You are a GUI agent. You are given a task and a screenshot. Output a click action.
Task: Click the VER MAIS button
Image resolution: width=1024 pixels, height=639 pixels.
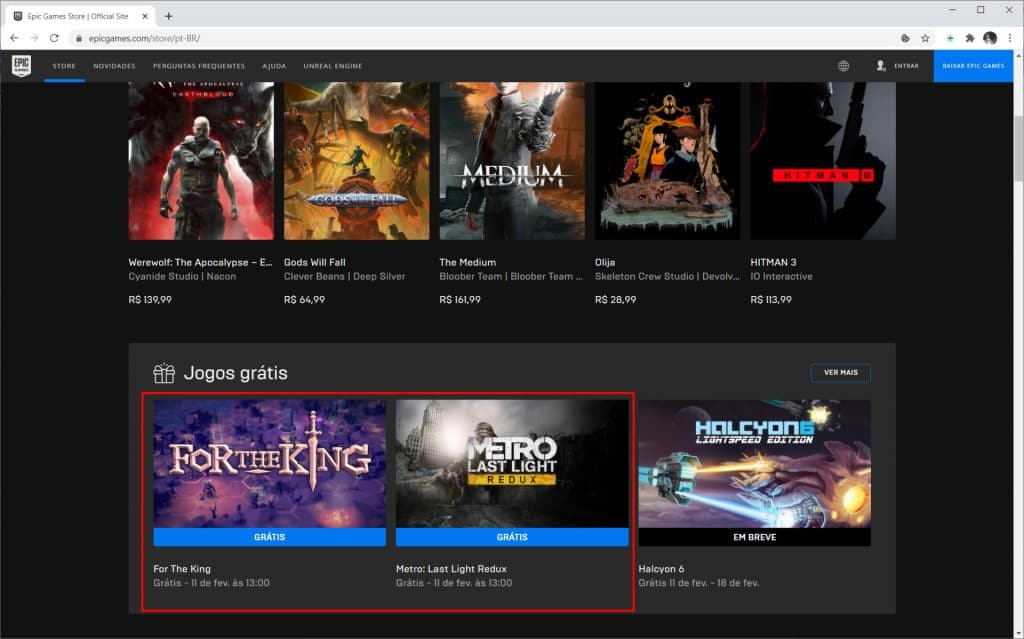840,372
